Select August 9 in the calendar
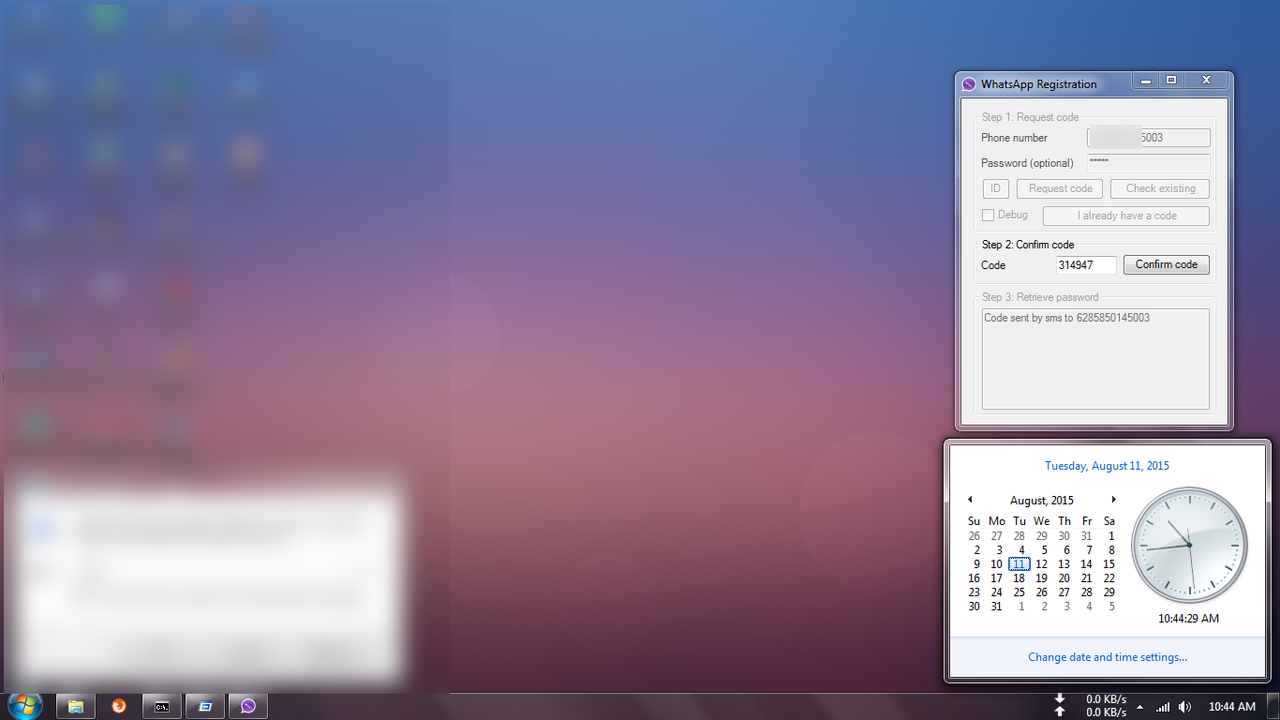1280x720 pixels. (975, 564)
